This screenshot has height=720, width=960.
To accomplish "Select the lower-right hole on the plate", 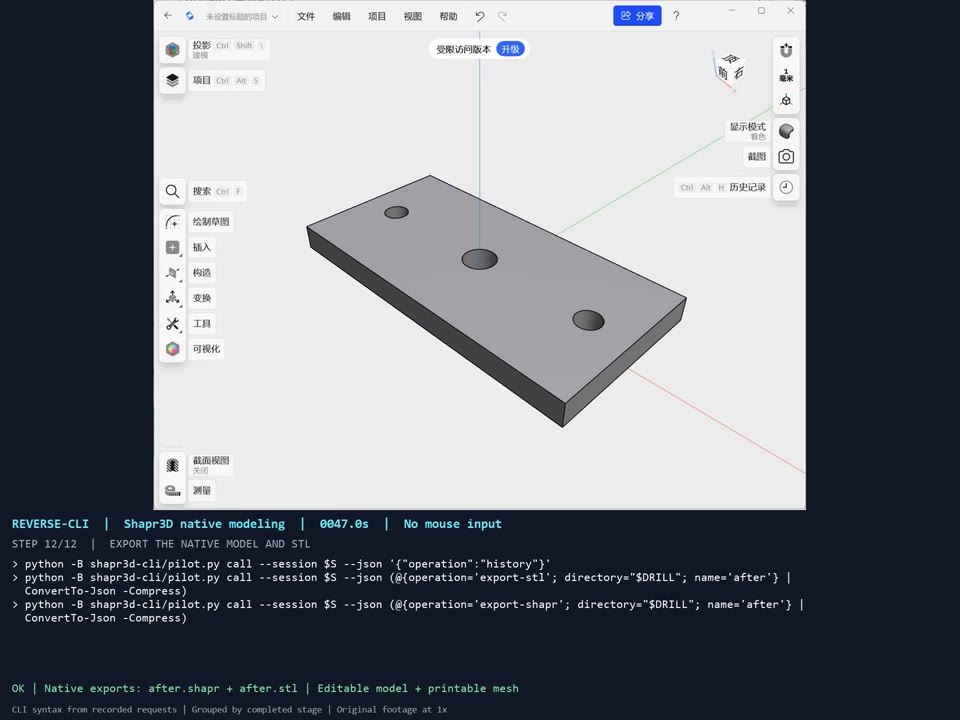I will [588, 320].
